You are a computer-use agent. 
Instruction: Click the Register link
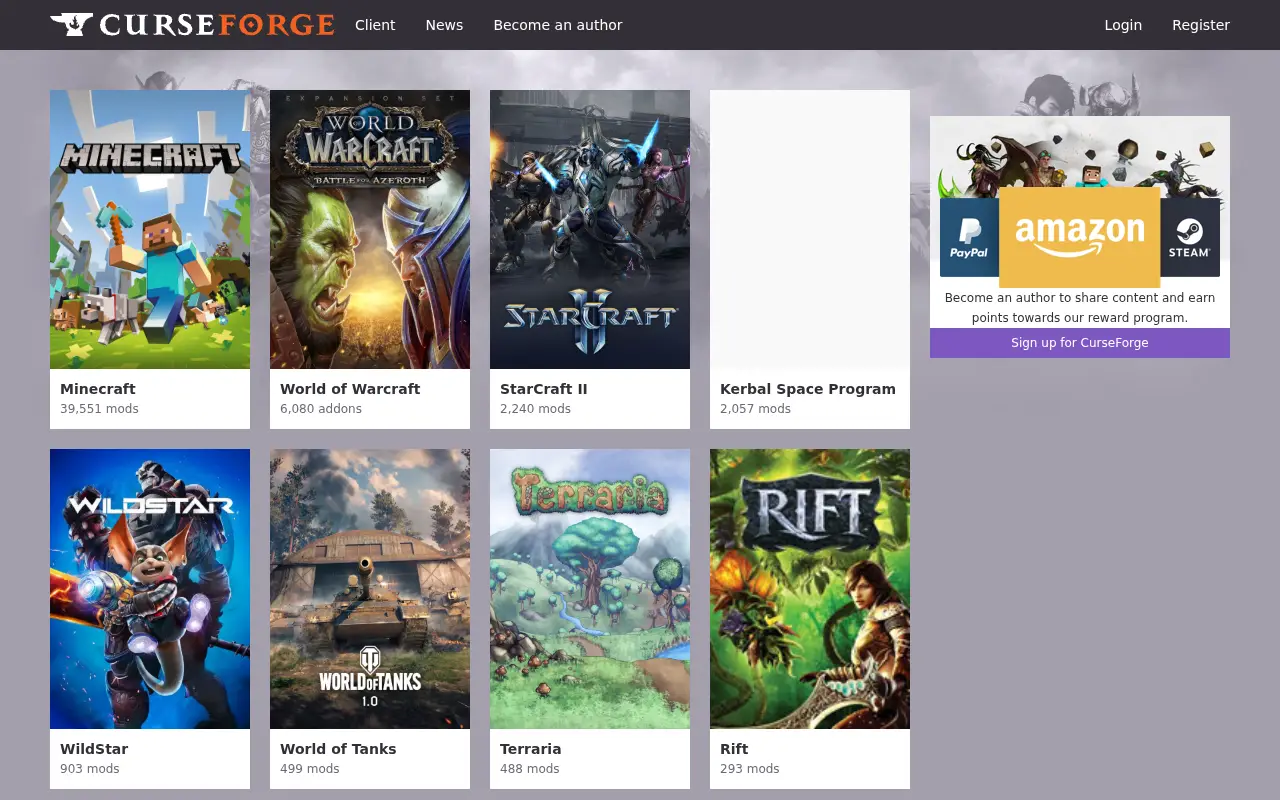(x=1201, y=25)
